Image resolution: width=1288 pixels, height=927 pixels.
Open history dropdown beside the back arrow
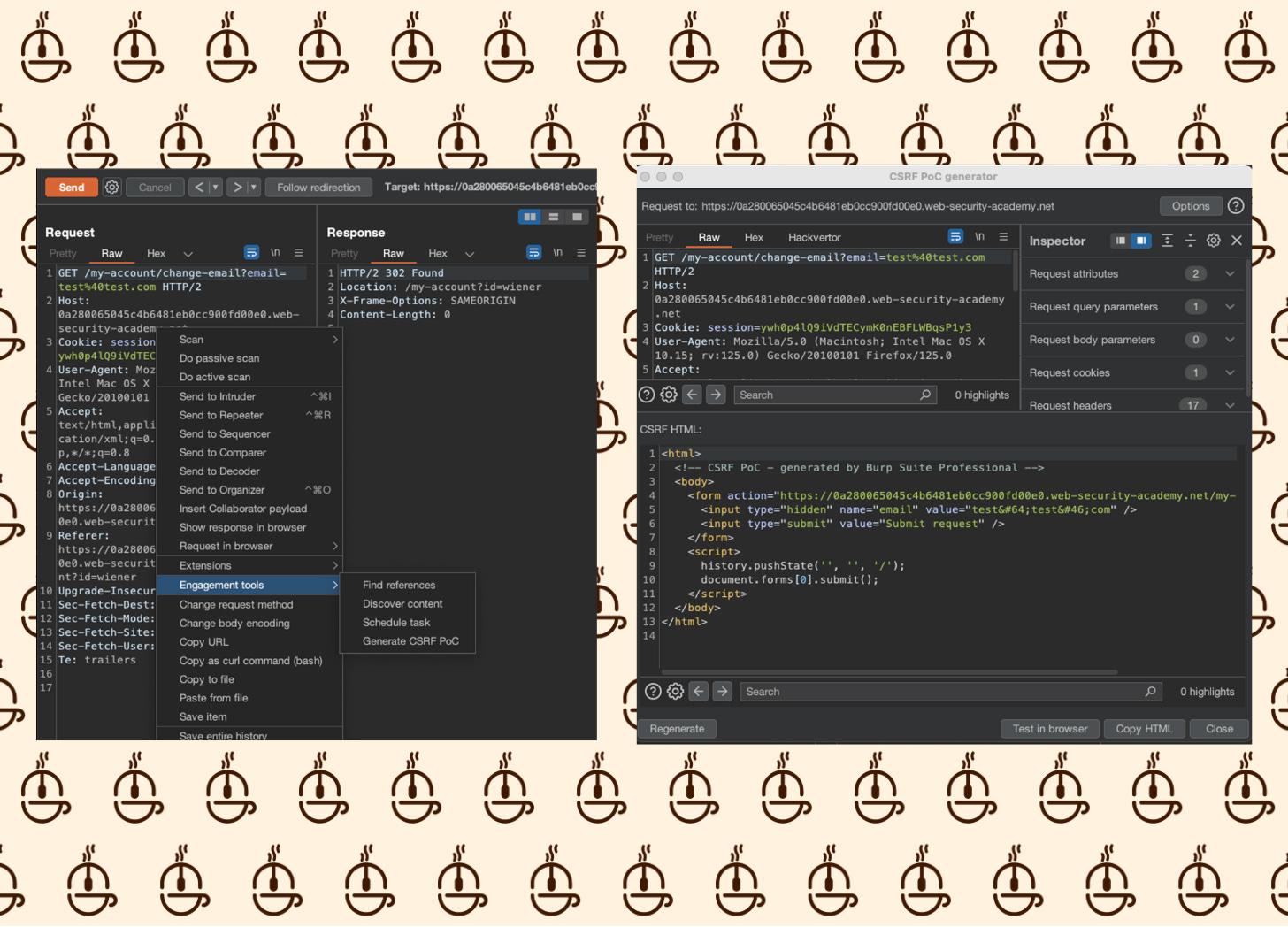[215, 188]
